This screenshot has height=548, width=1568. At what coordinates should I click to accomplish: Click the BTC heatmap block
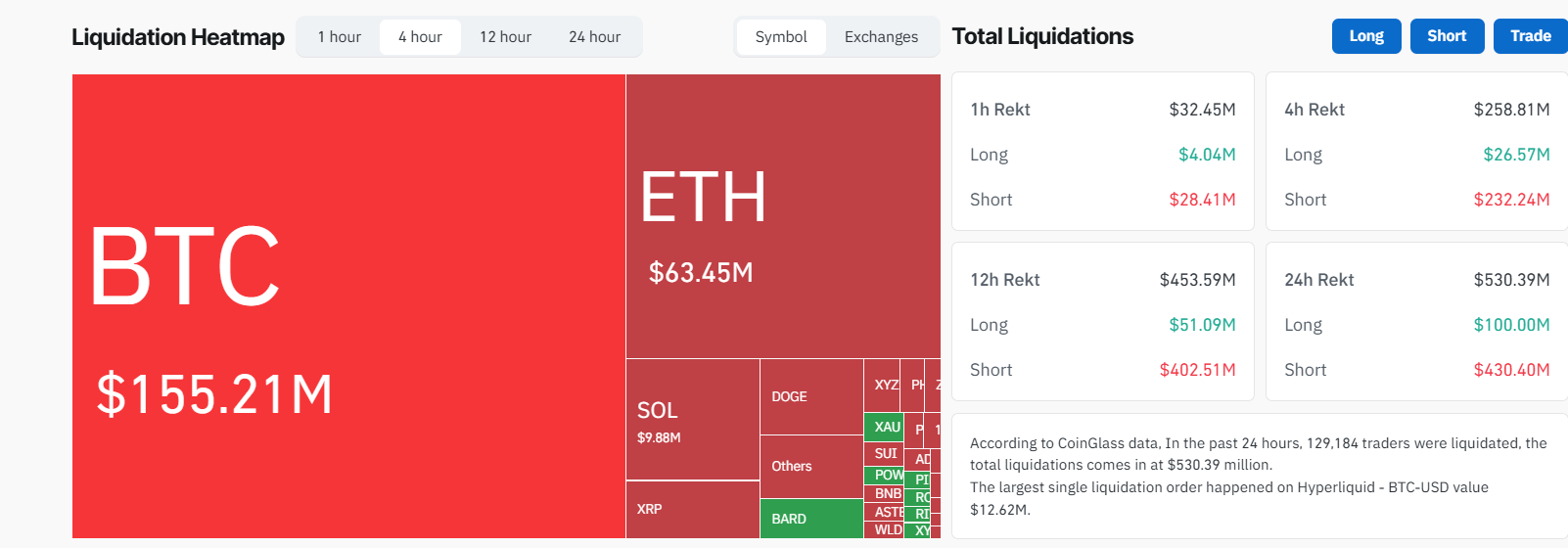348,305
